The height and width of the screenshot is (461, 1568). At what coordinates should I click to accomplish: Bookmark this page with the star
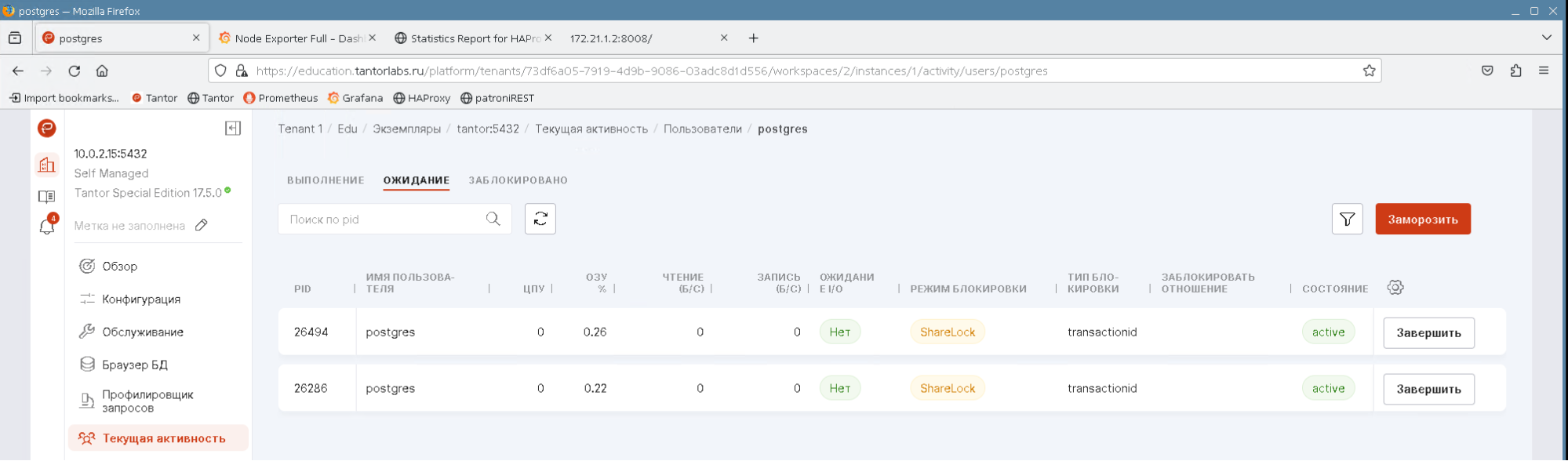(1369, 71)
